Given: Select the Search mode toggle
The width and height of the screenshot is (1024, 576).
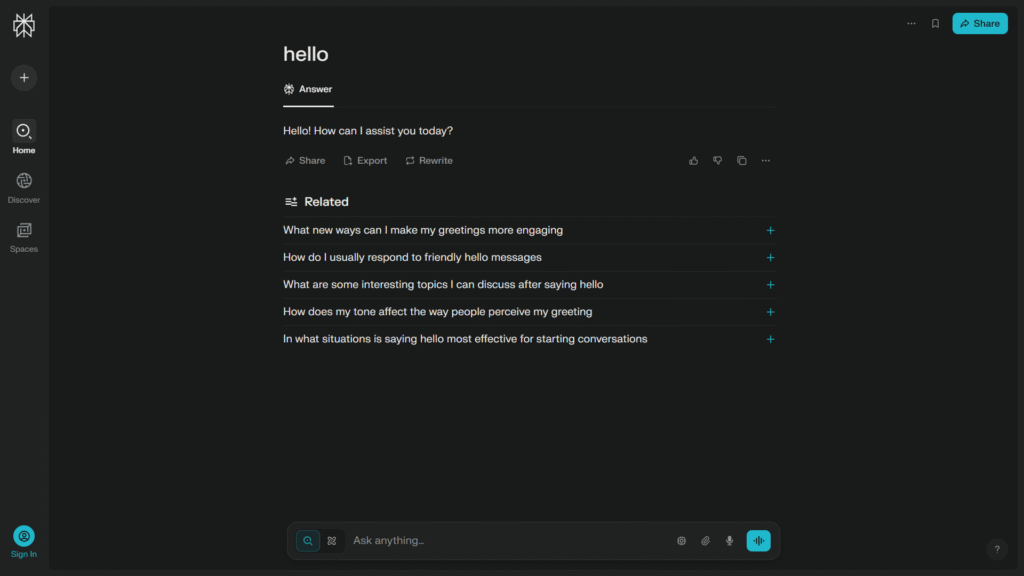Looking at the screenshot, I should tap(308, 541).
